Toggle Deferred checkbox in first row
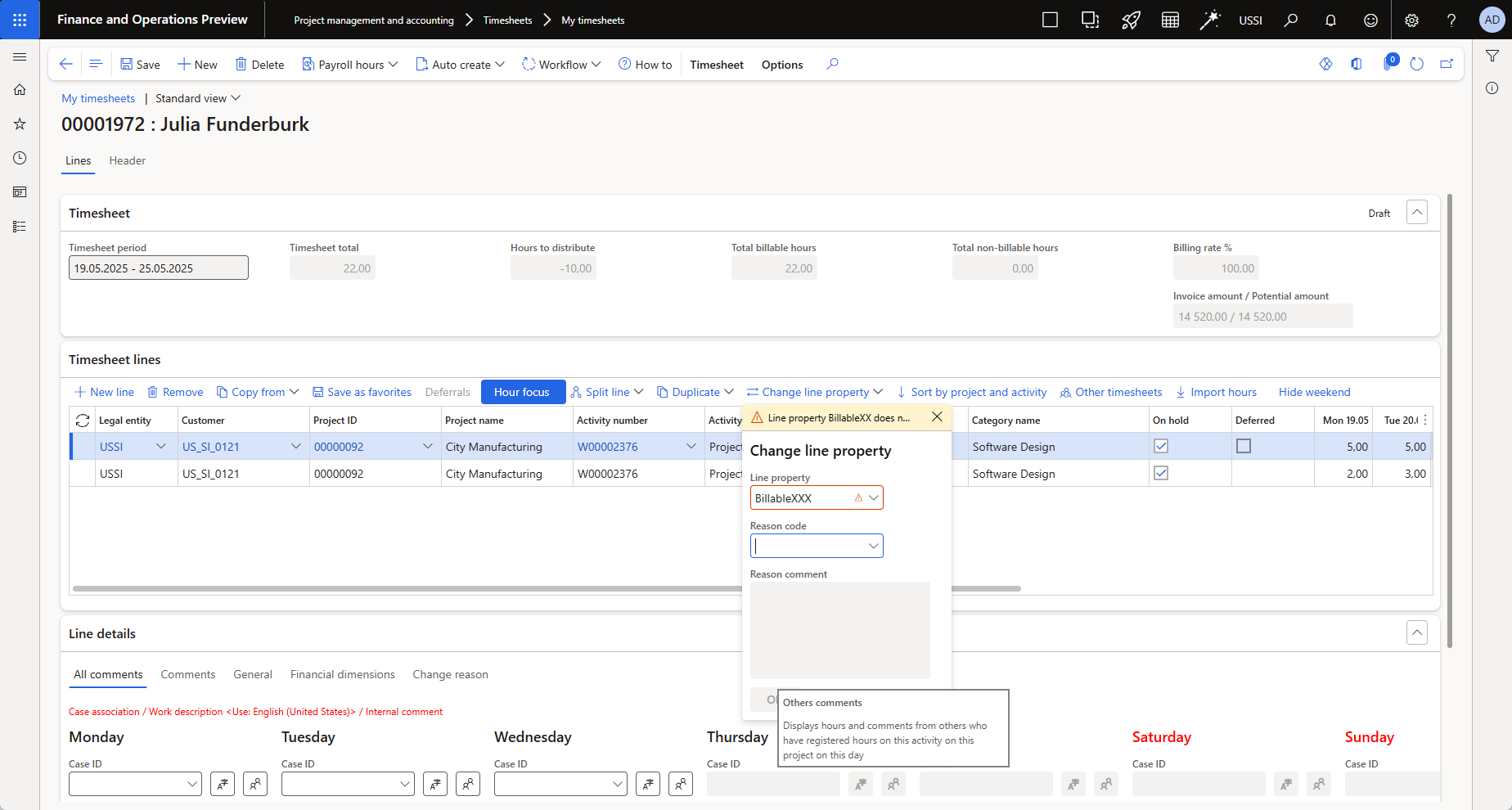1512x810 pixels. point(1244,447)
